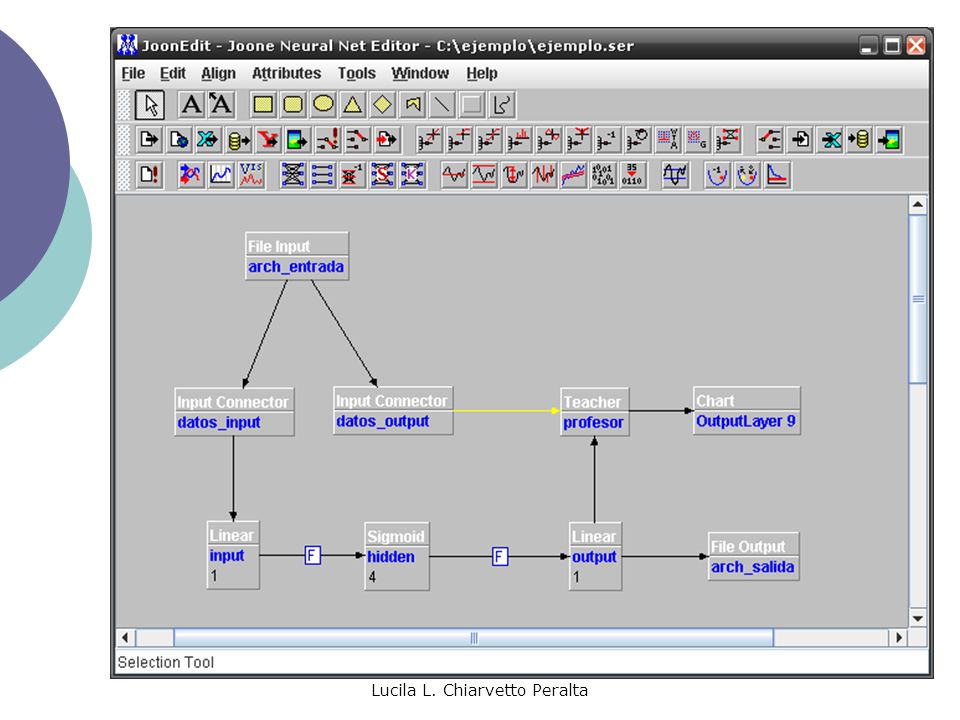Click the binary digits 1001 plugin icon
Image resolution: width=960 pixels, height=720 pixels.
[x=602, y=175]
